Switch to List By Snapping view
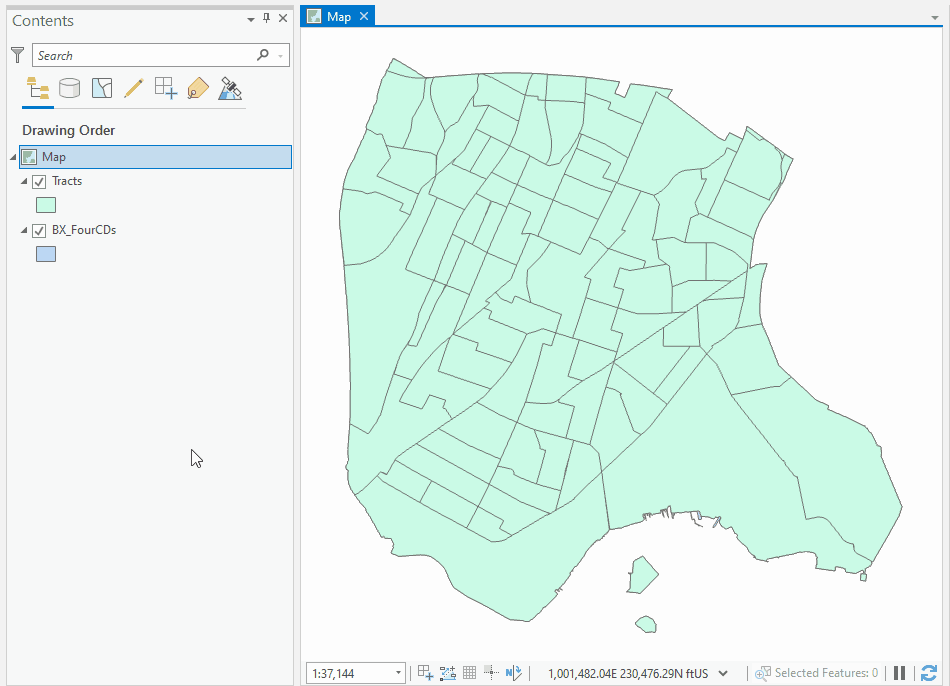 [165, 88]
